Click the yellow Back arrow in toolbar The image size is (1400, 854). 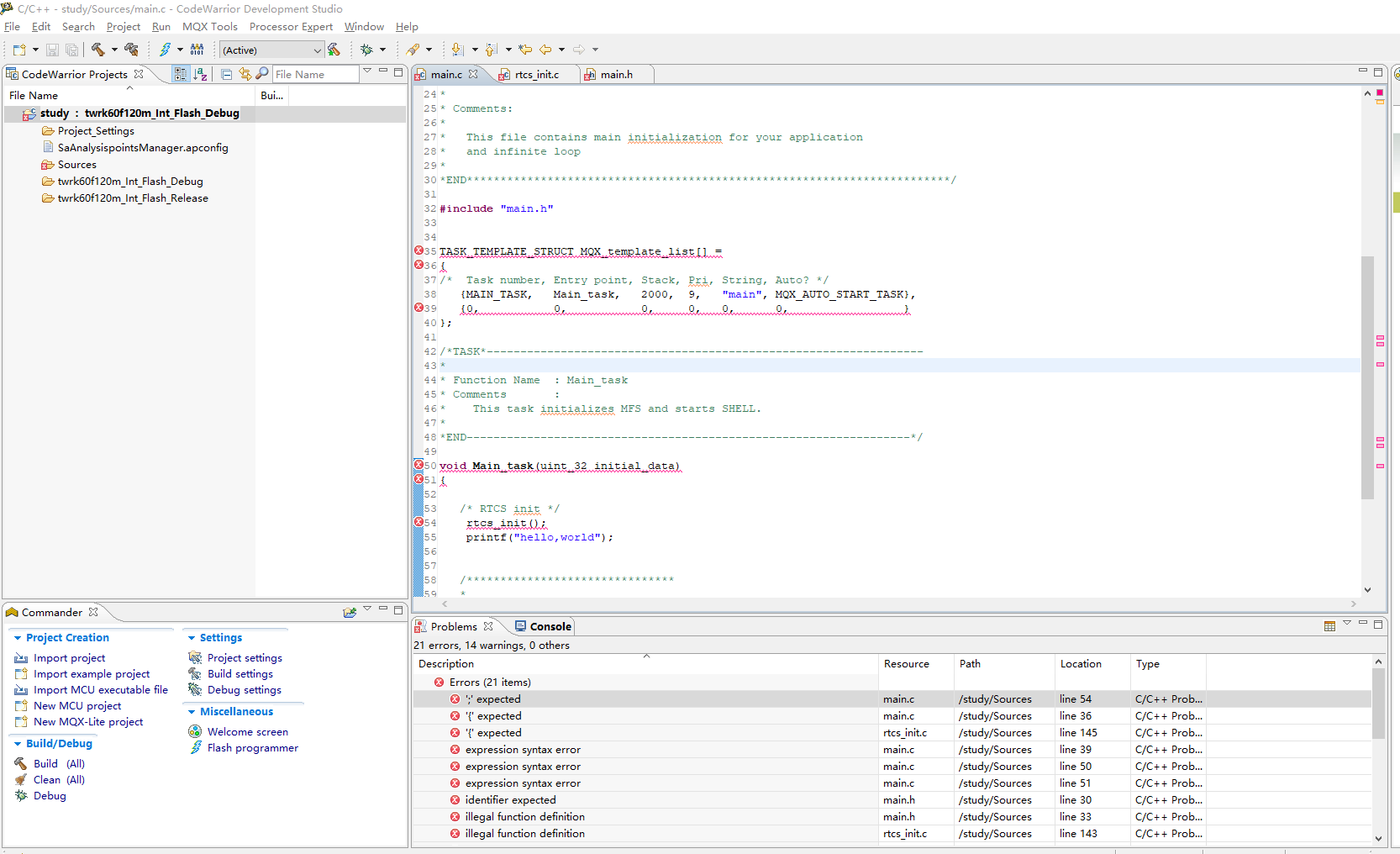pyautogui.click(x=545, y=50)
